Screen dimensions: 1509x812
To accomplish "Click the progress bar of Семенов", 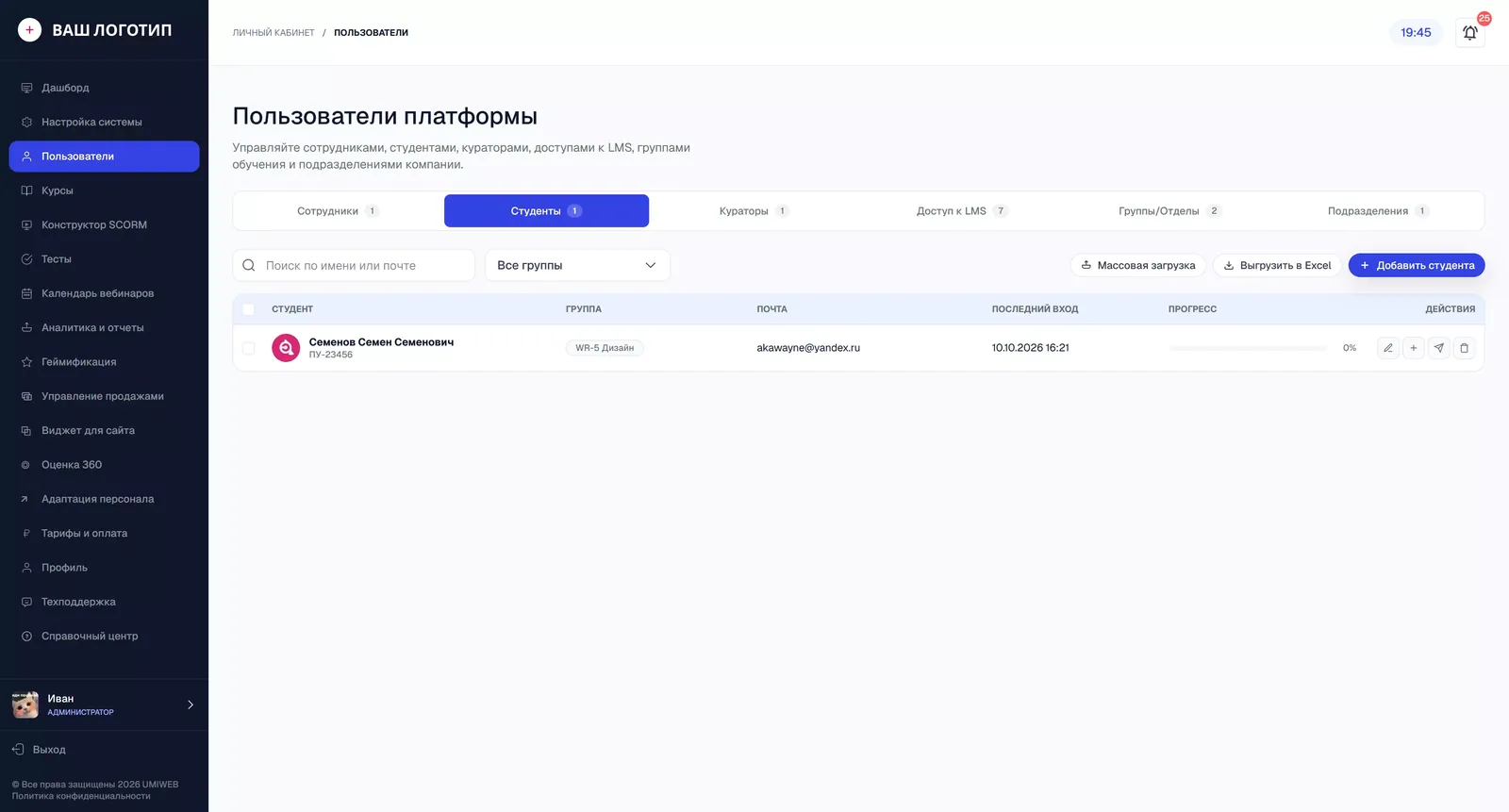I will click(1248, 348).
